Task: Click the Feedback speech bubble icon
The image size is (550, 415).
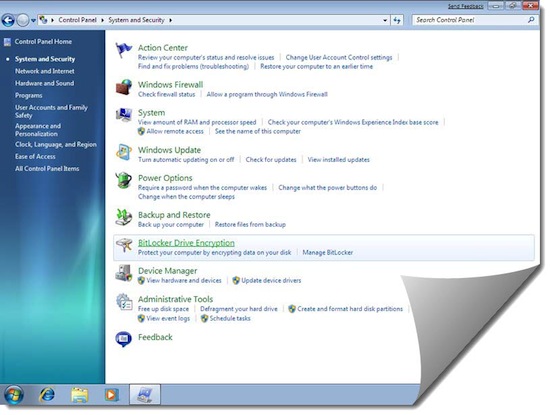Action: [123, 339]
